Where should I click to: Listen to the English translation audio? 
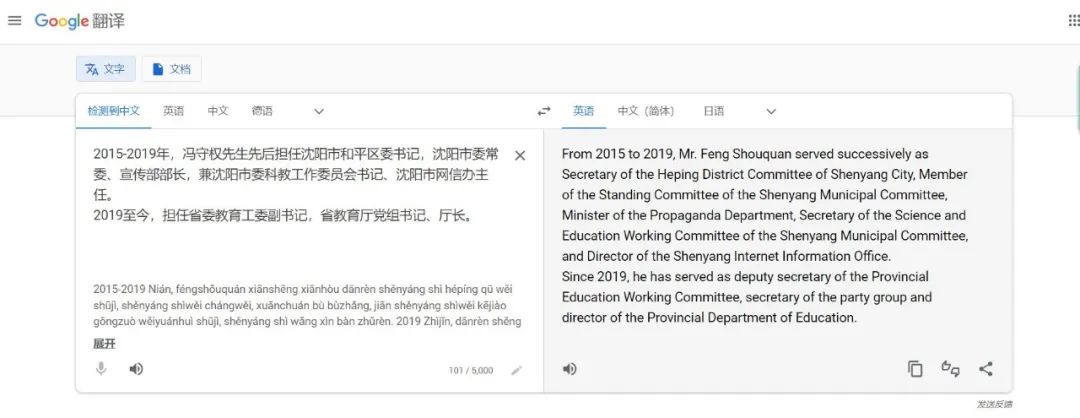pos(569,369)
